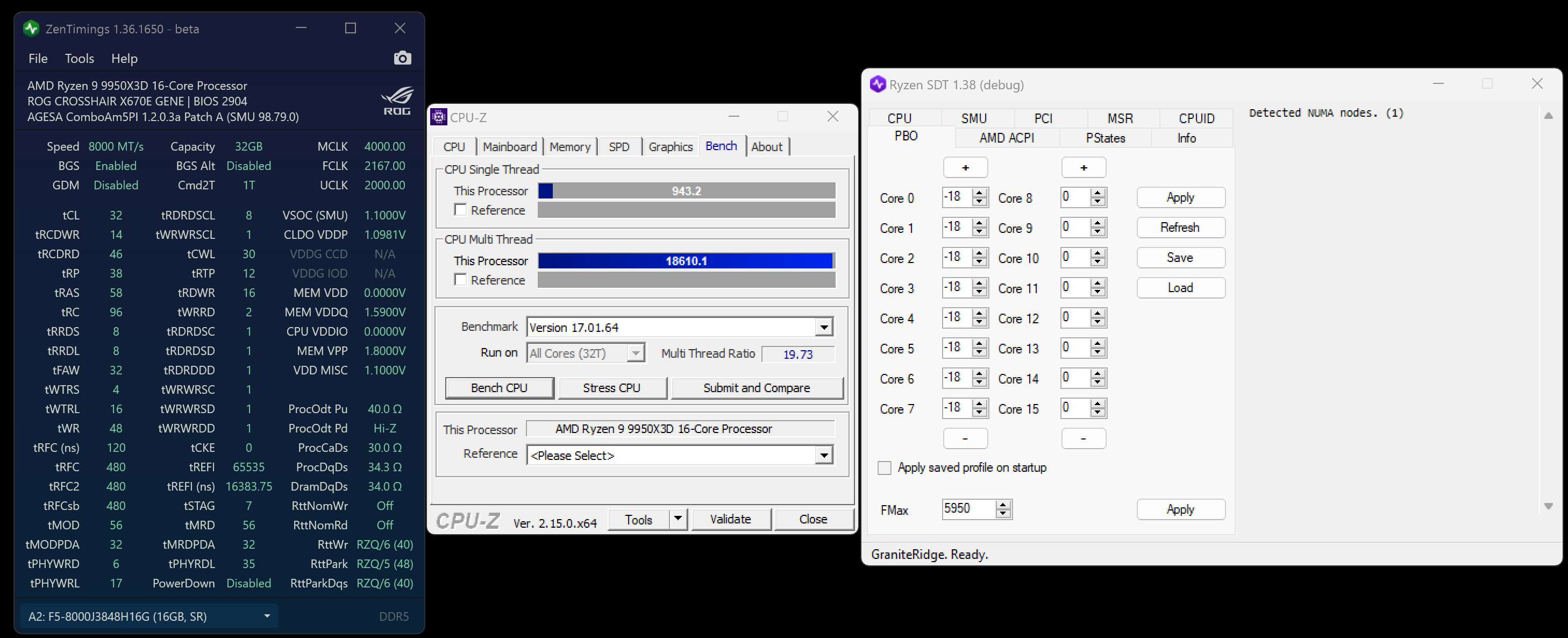Switch to the Memory tab in CPU-Z
Image resolution: width=1568 pixels, height=638 pixels.
[x=570, y=147]
